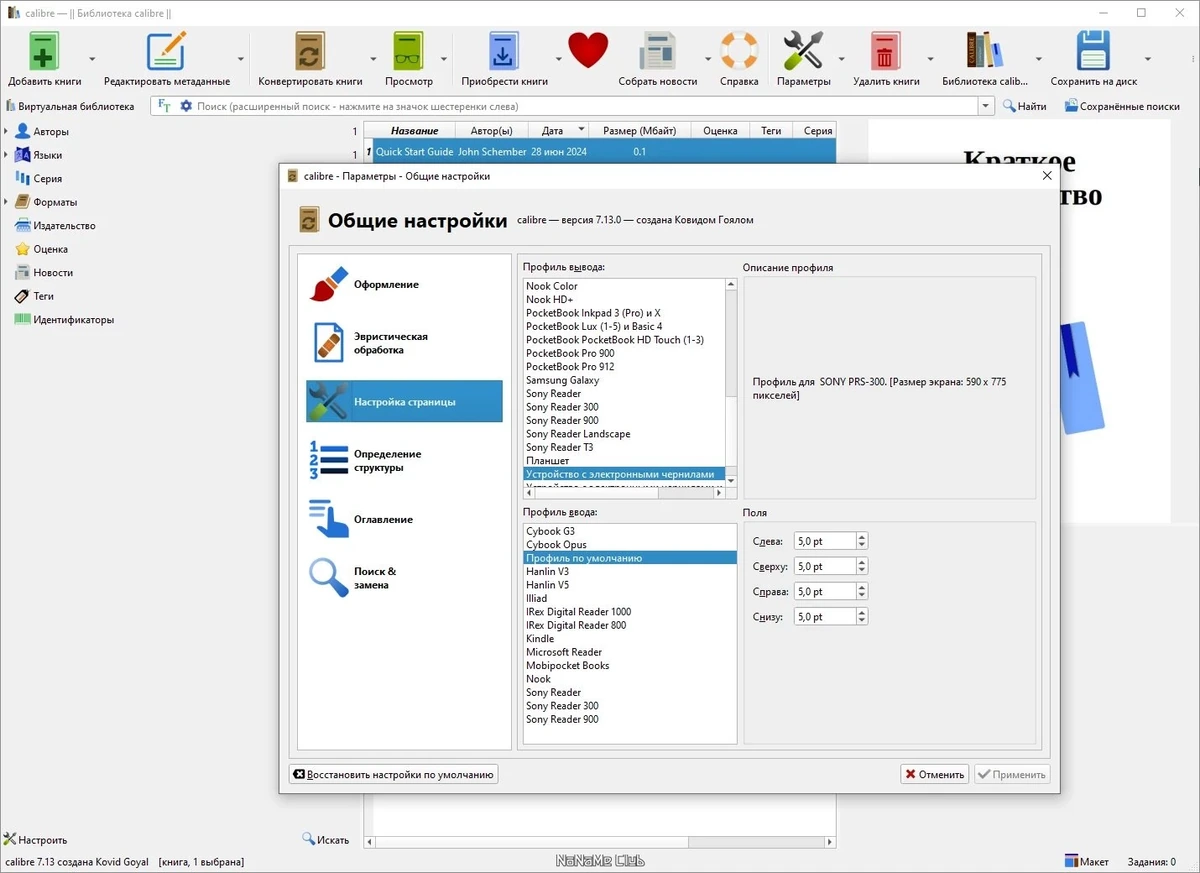Screen dimensions: 1200x873
Task: Click the Найти search button
Action: (1025, 106)
